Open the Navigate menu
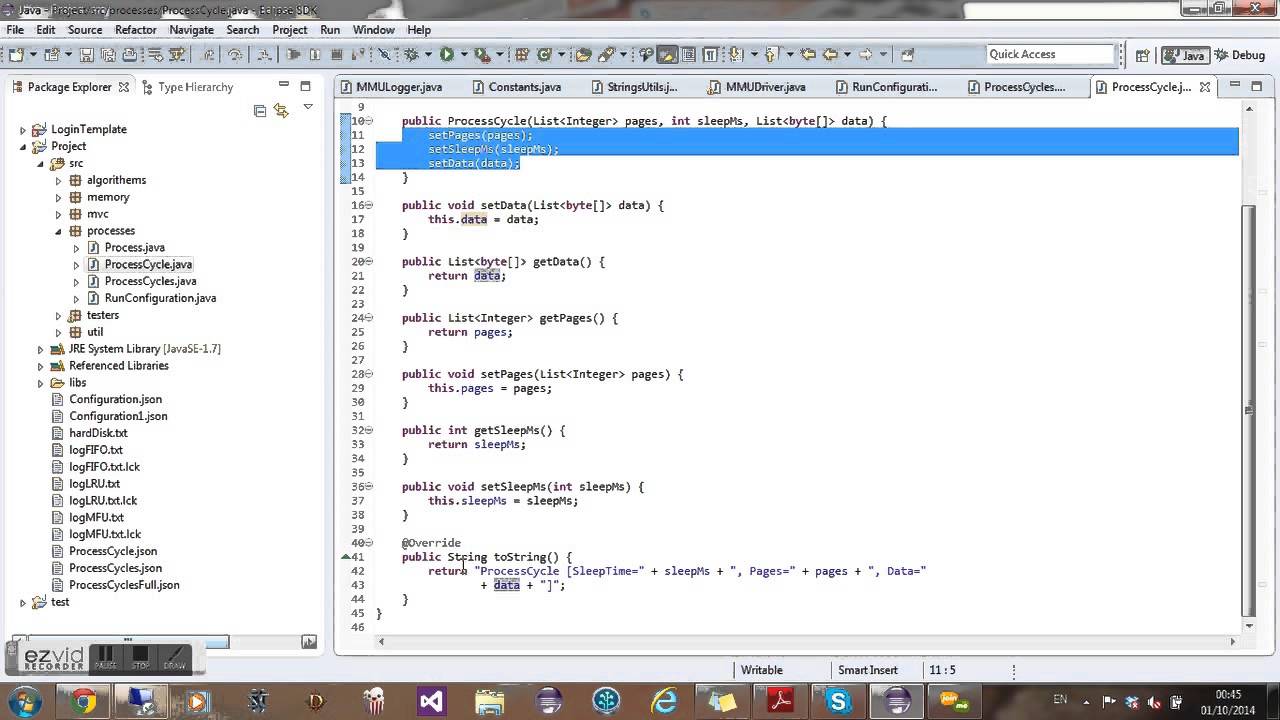The image size is (1280, 720). click(x=191, y=30)
